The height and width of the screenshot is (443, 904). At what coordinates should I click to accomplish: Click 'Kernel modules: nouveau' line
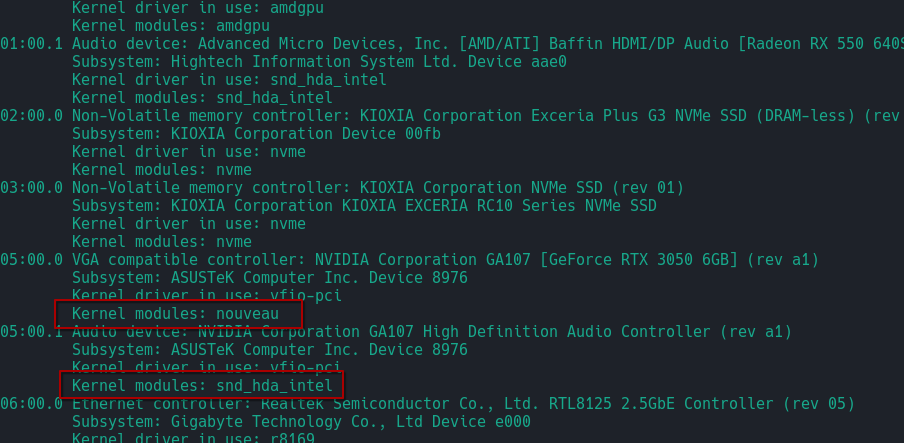pyautogui.click(x=175, y=314)
